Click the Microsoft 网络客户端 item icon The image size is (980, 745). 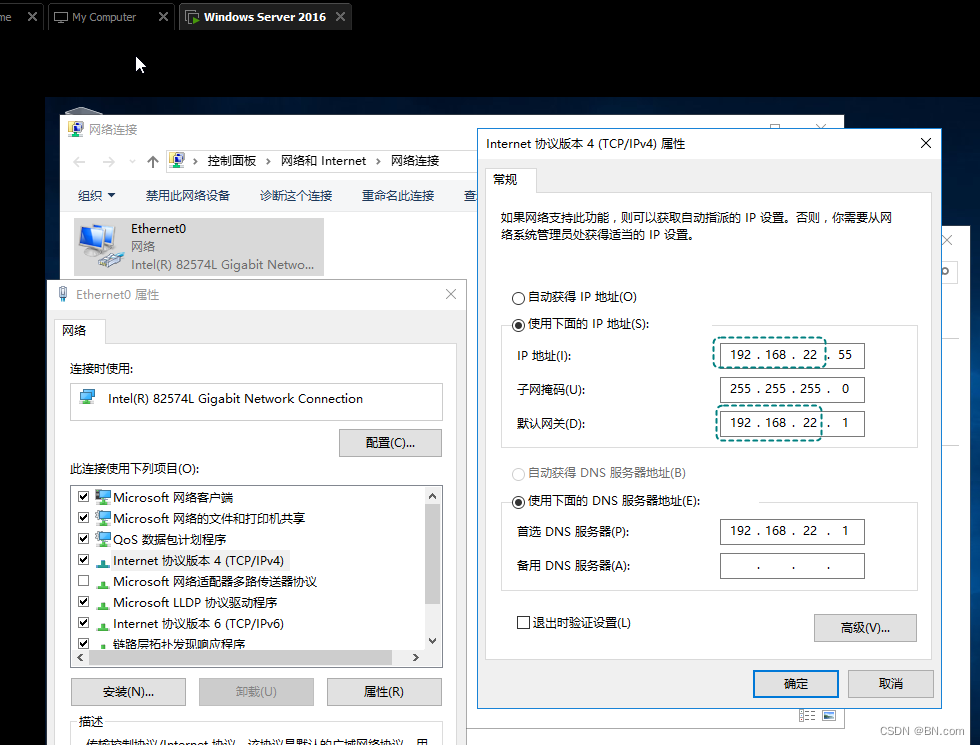(102, 497)
